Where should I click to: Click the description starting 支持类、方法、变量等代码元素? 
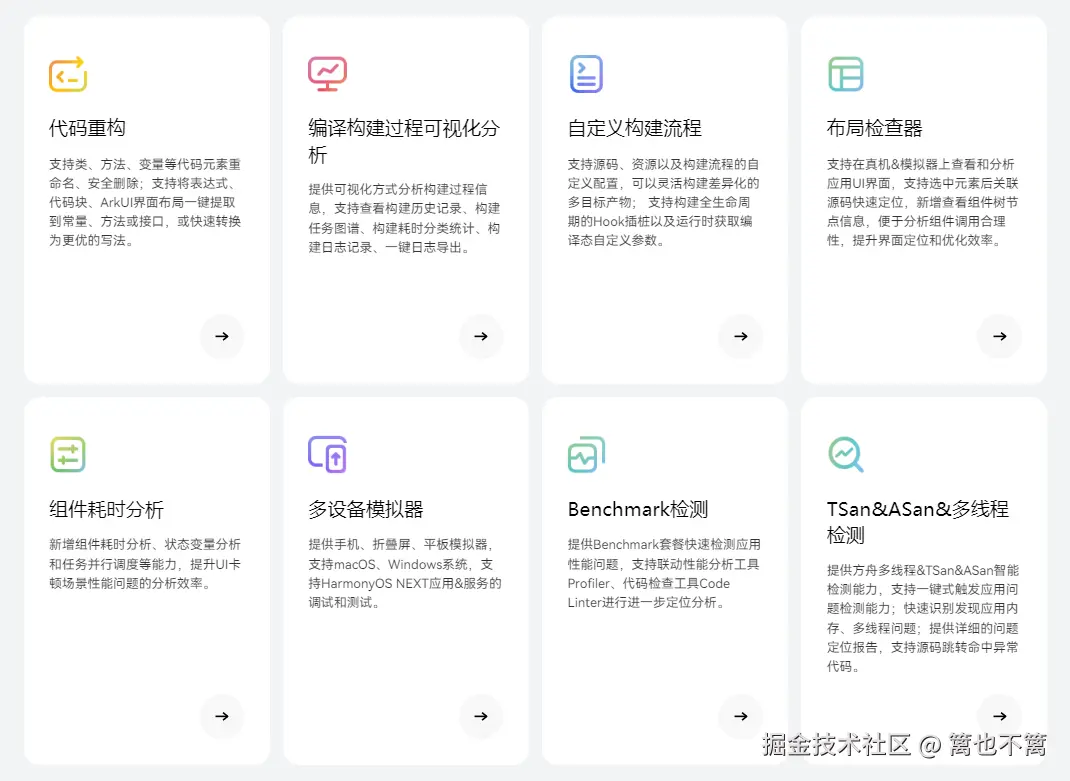145,202
